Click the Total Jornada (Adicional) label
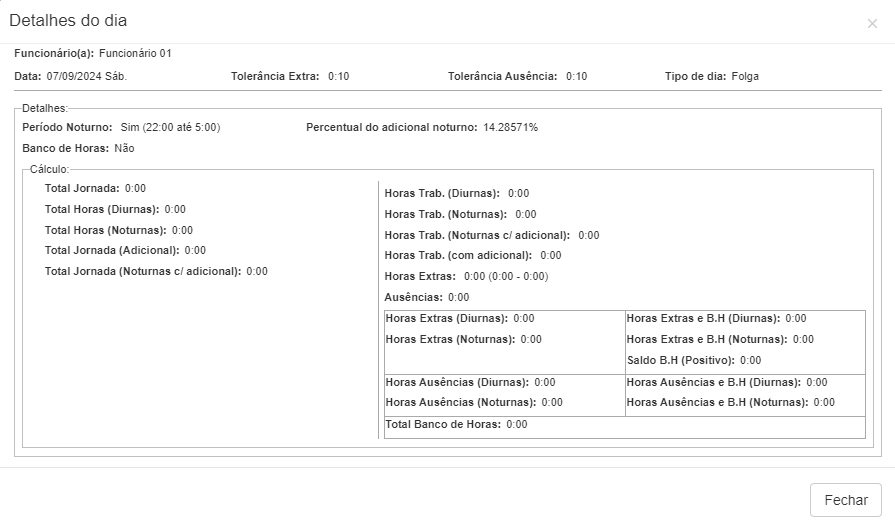The image size is (895, 527). point(111,250)
